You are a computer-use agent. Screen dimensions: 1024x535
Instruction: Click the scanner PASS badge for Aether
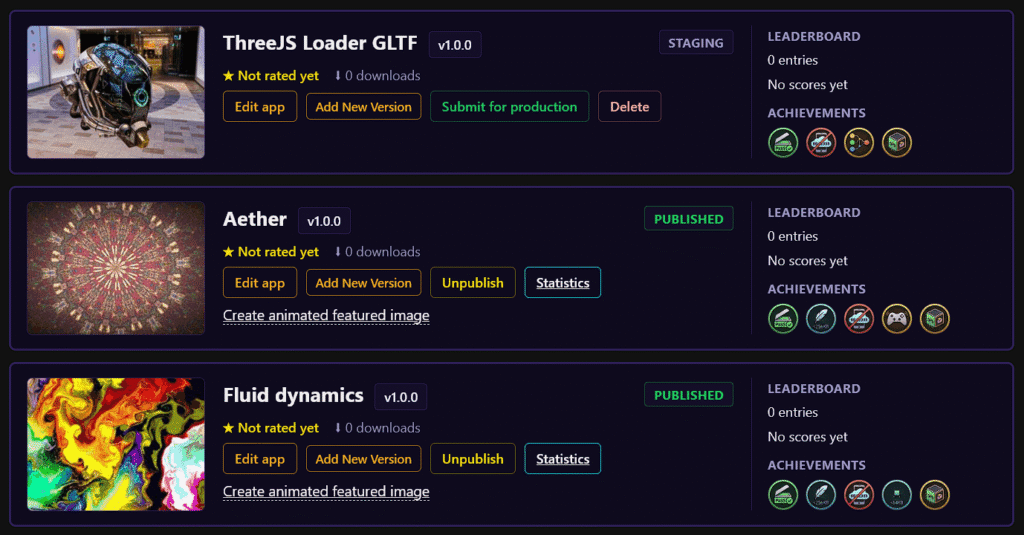click(x=783, y=319)
